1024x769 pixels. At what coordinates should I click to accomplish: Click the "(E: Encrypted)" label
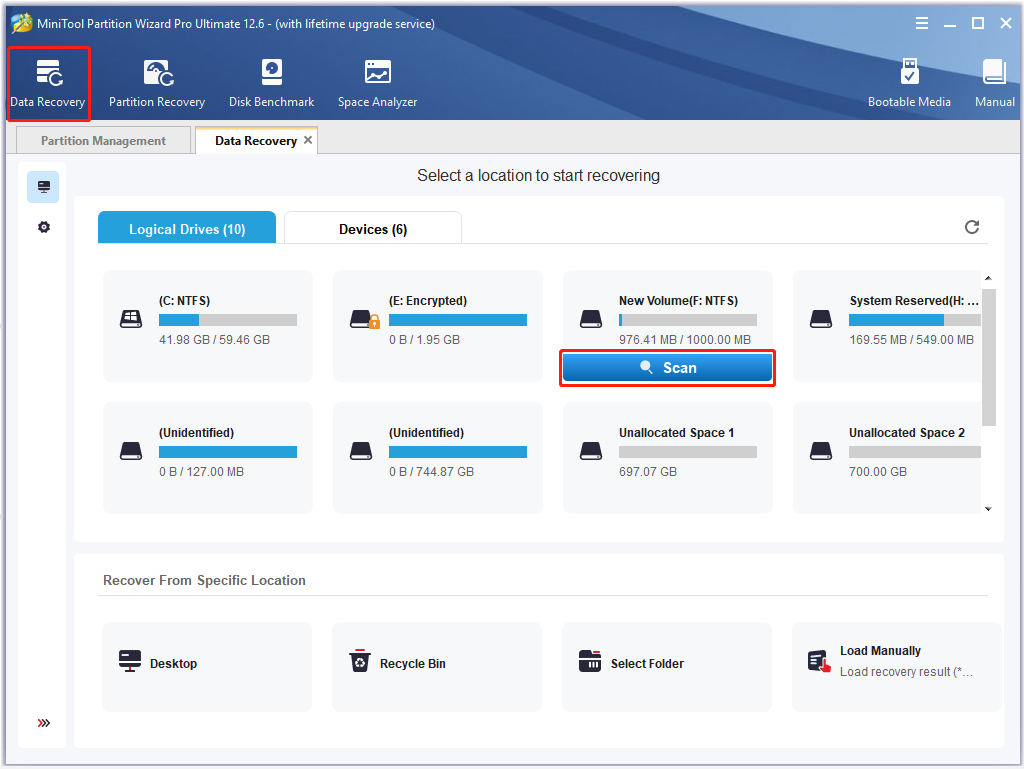pyautogui.click(x=428, y=301)
